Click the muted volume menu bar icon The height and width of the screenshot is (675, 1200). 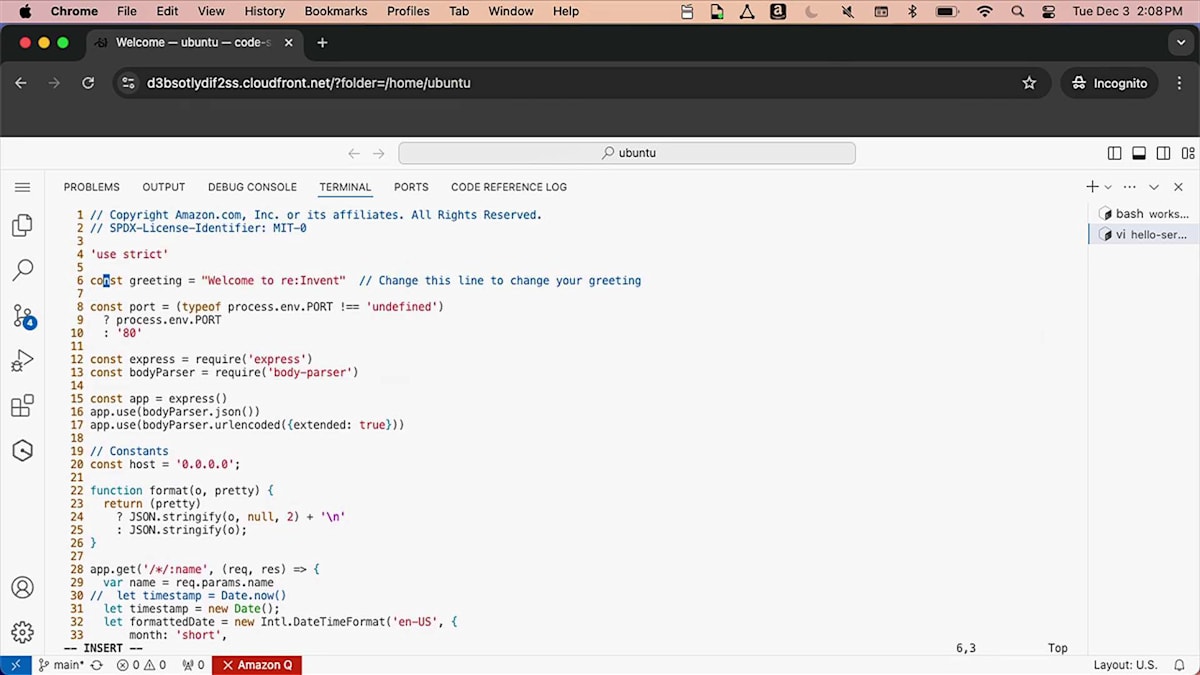click(x=848, y=11)
